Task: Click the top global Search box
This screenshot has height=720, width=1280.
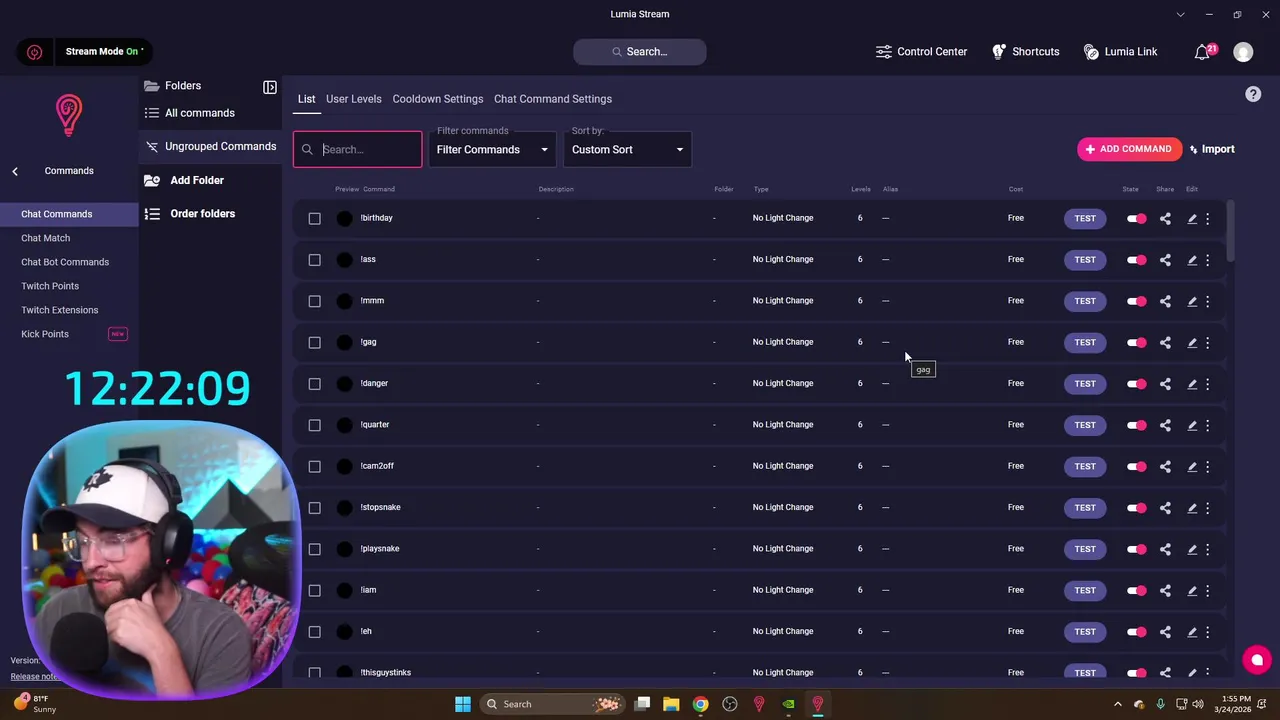Action: 640,52
